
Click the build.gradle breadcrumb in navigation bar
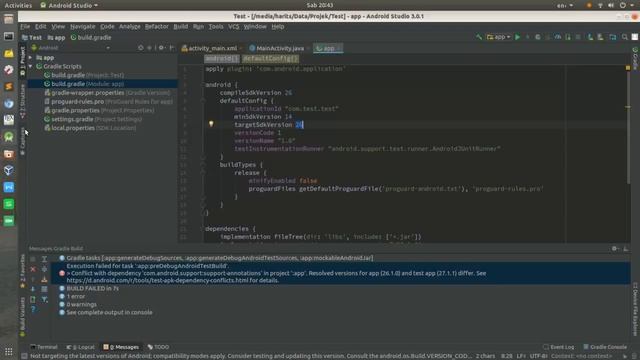91,37
